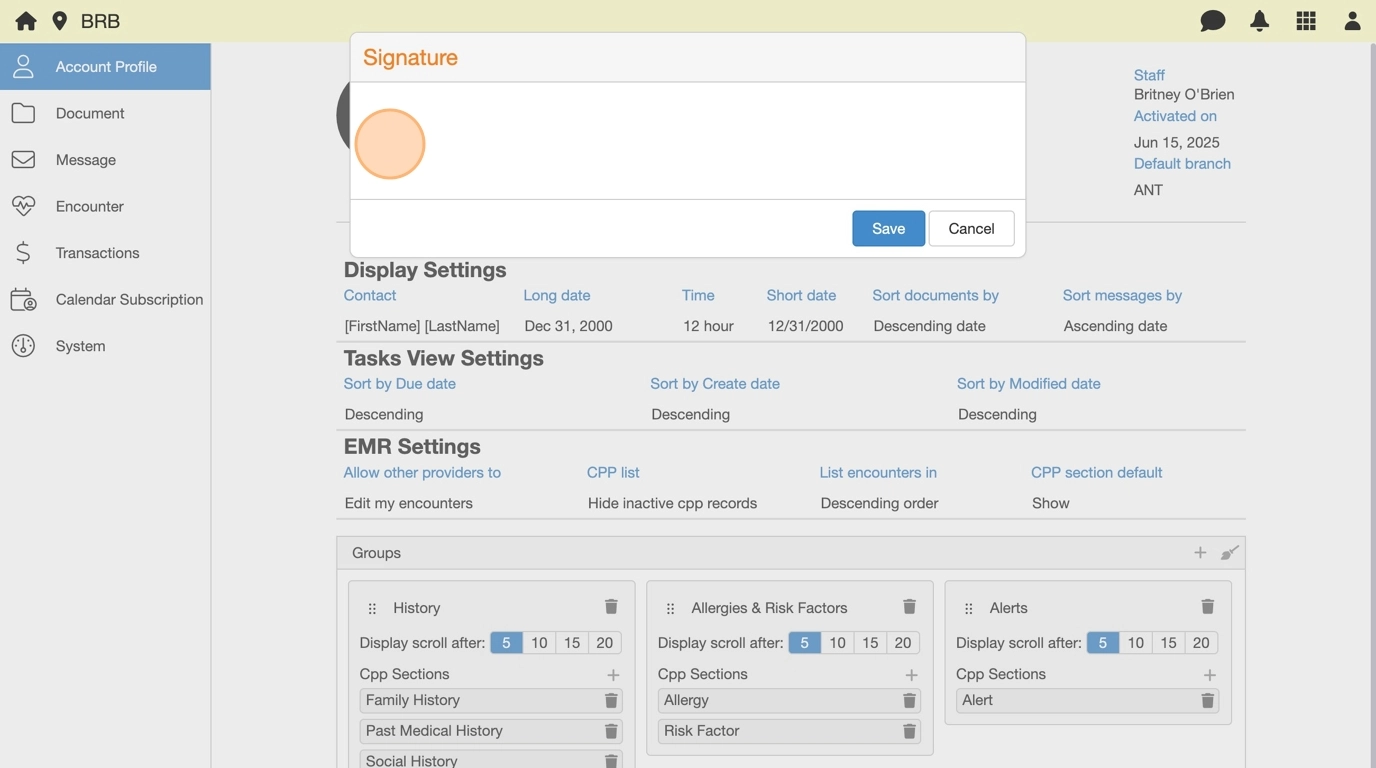Add Cpp Section to History group
This screenshot has height=768, width=1376.
613,675
